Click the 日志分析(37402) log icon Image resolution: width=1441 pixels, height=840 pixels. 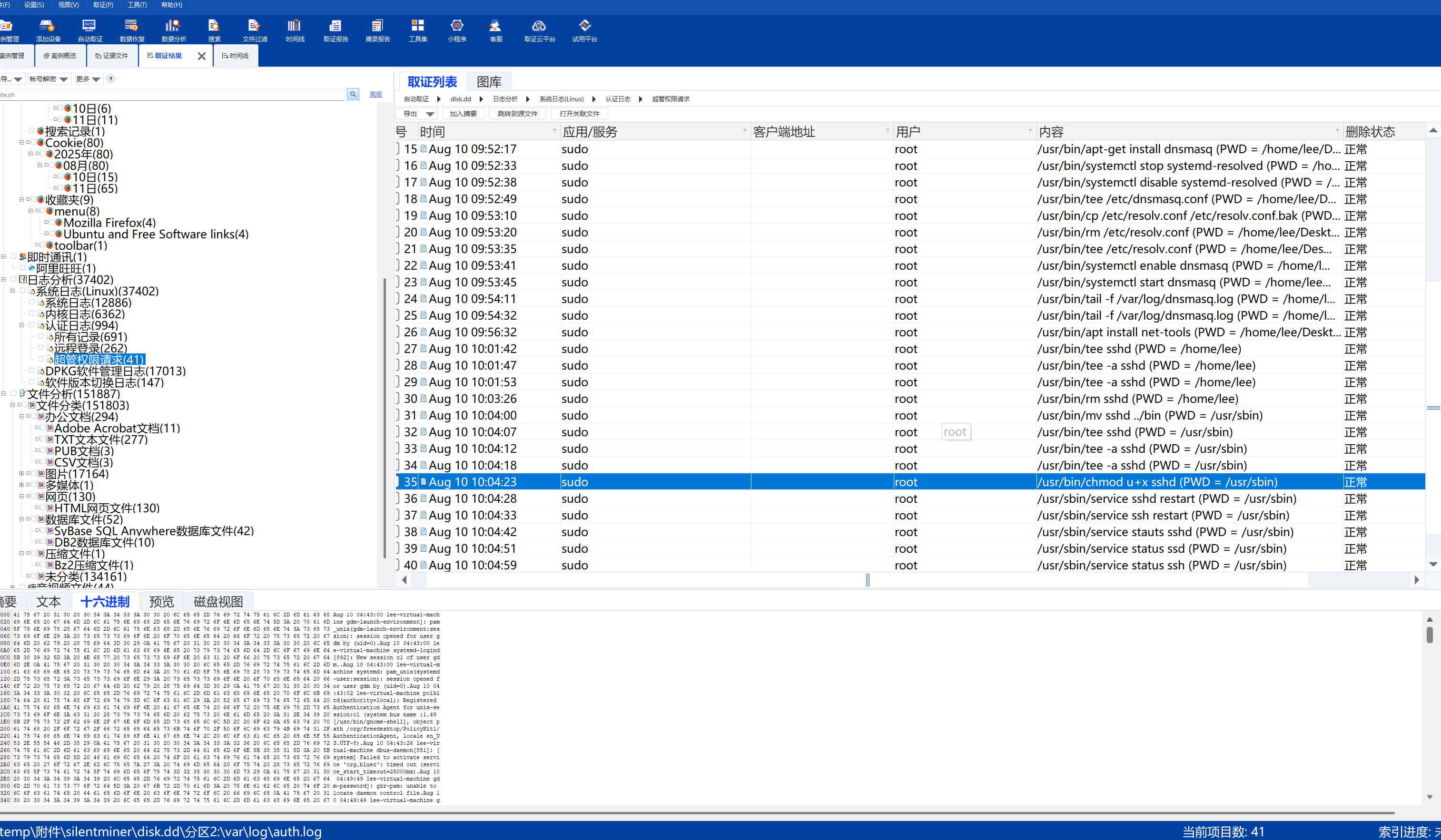[23, 279]
